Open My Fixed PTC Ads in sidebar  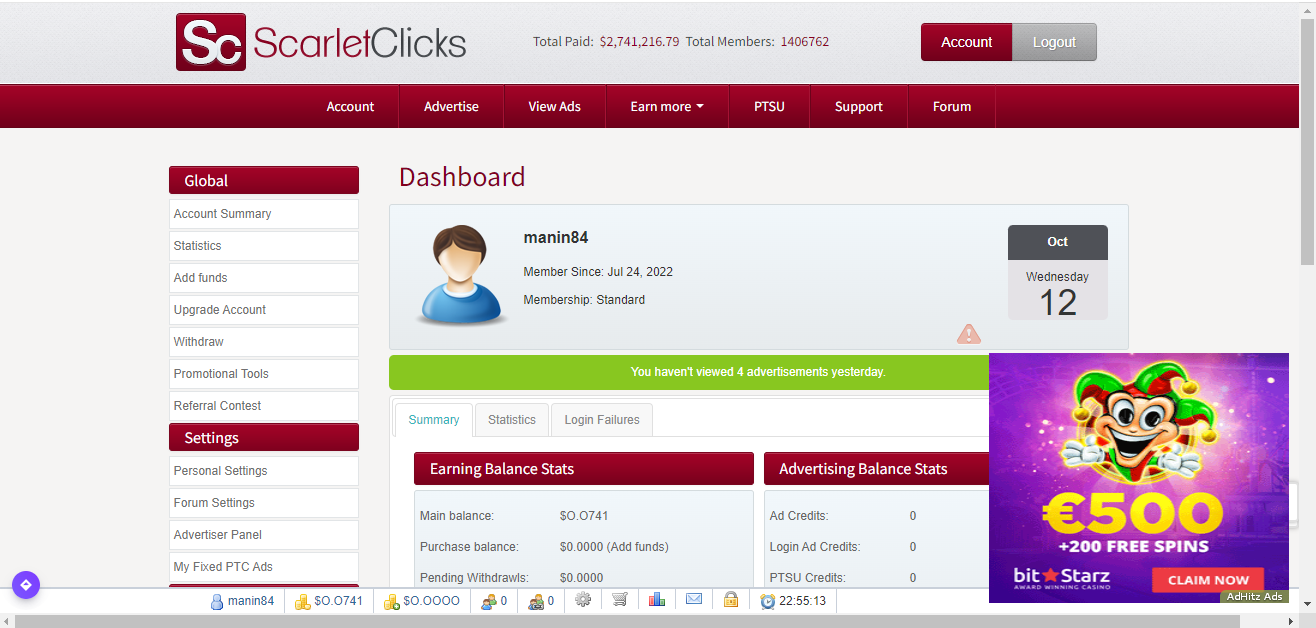(264, 567)
